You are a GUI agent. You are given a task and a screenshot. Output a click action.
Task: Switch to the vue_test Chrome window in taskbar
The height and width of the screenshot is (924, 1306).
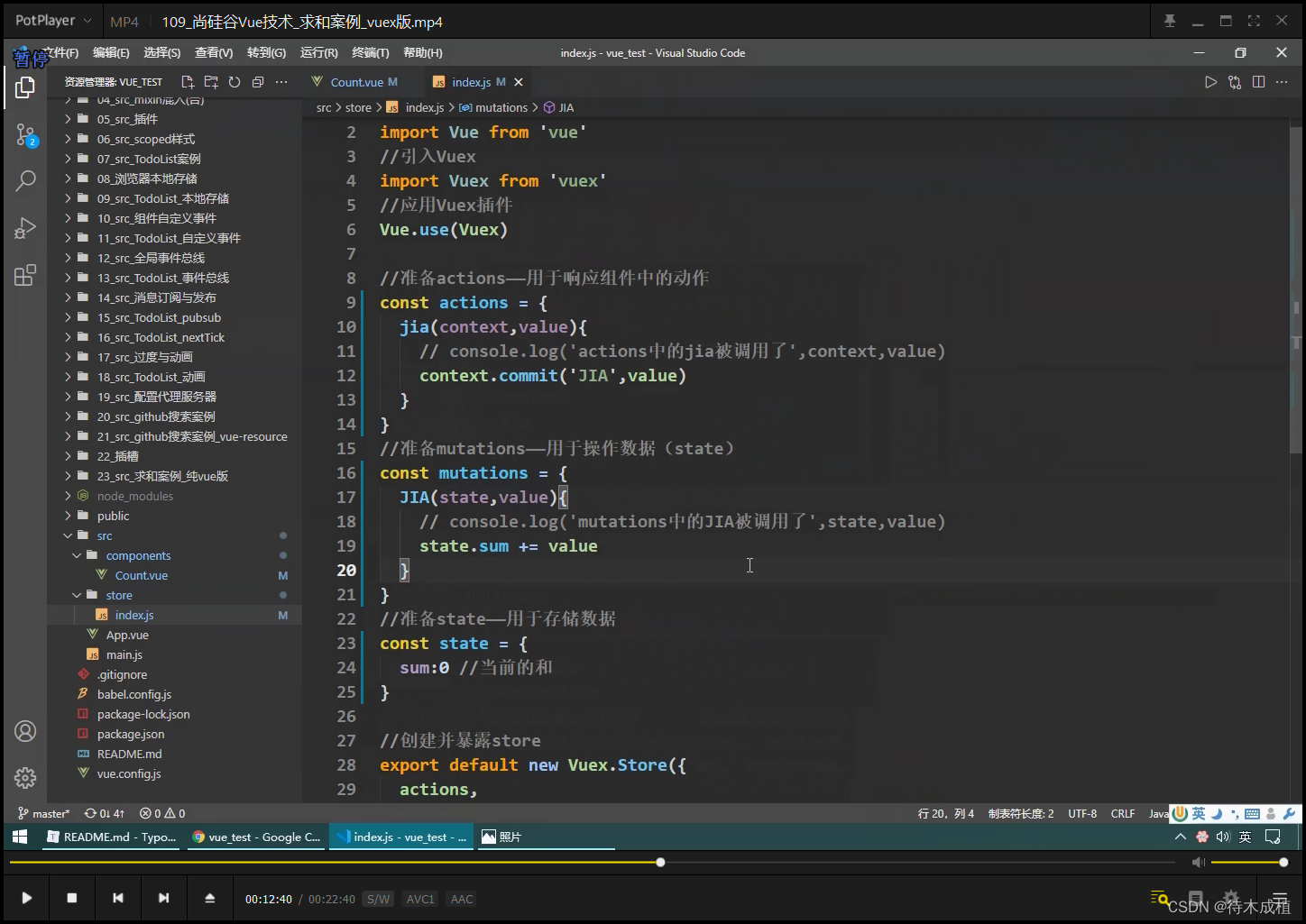(x=255, y=836)
